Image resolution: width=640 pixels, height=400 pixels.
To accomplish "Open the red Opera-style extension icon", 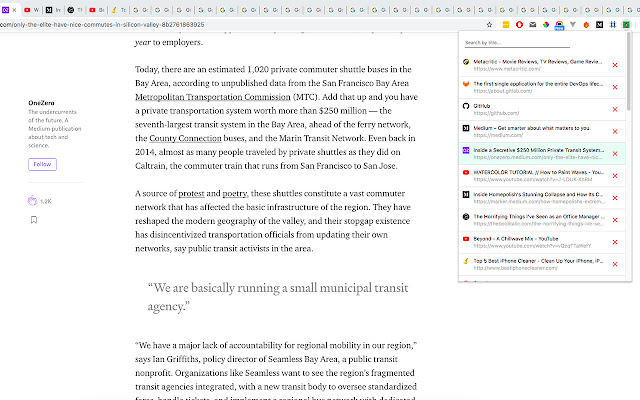I will pyautogui.click(x=519, y=25).
